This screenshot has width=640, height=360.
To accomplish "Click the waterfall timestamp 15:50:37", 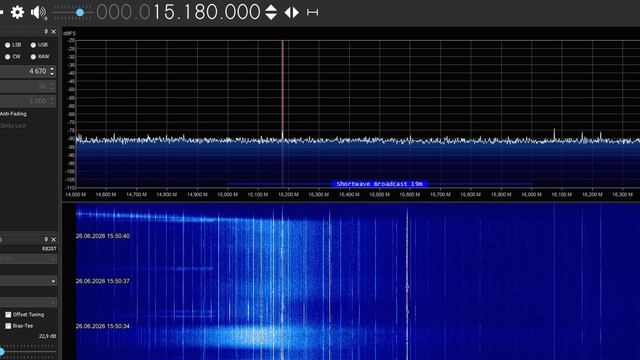I will click(x=103, y=281).
